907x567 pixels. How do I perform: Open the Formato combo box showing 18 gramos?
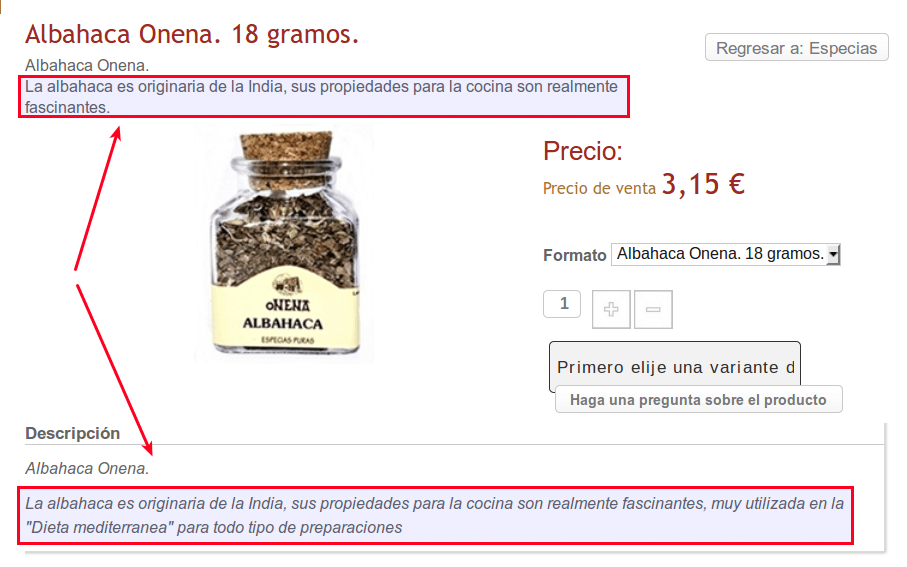click(725, 254)
